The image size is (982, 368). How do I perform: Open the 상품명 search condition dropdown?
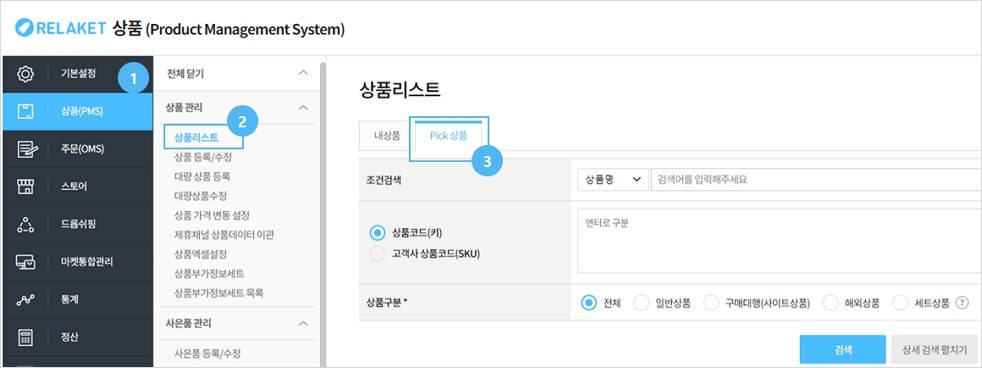[x=612, y=179]
